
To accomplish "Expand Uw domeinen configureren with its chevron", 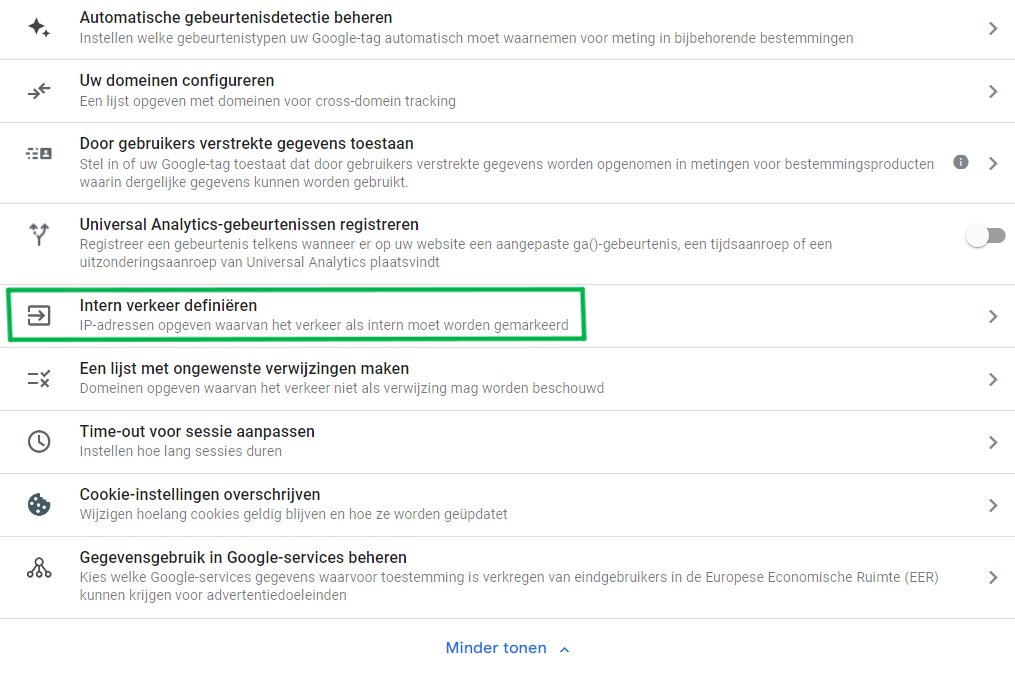I will [x=993, y=90].
